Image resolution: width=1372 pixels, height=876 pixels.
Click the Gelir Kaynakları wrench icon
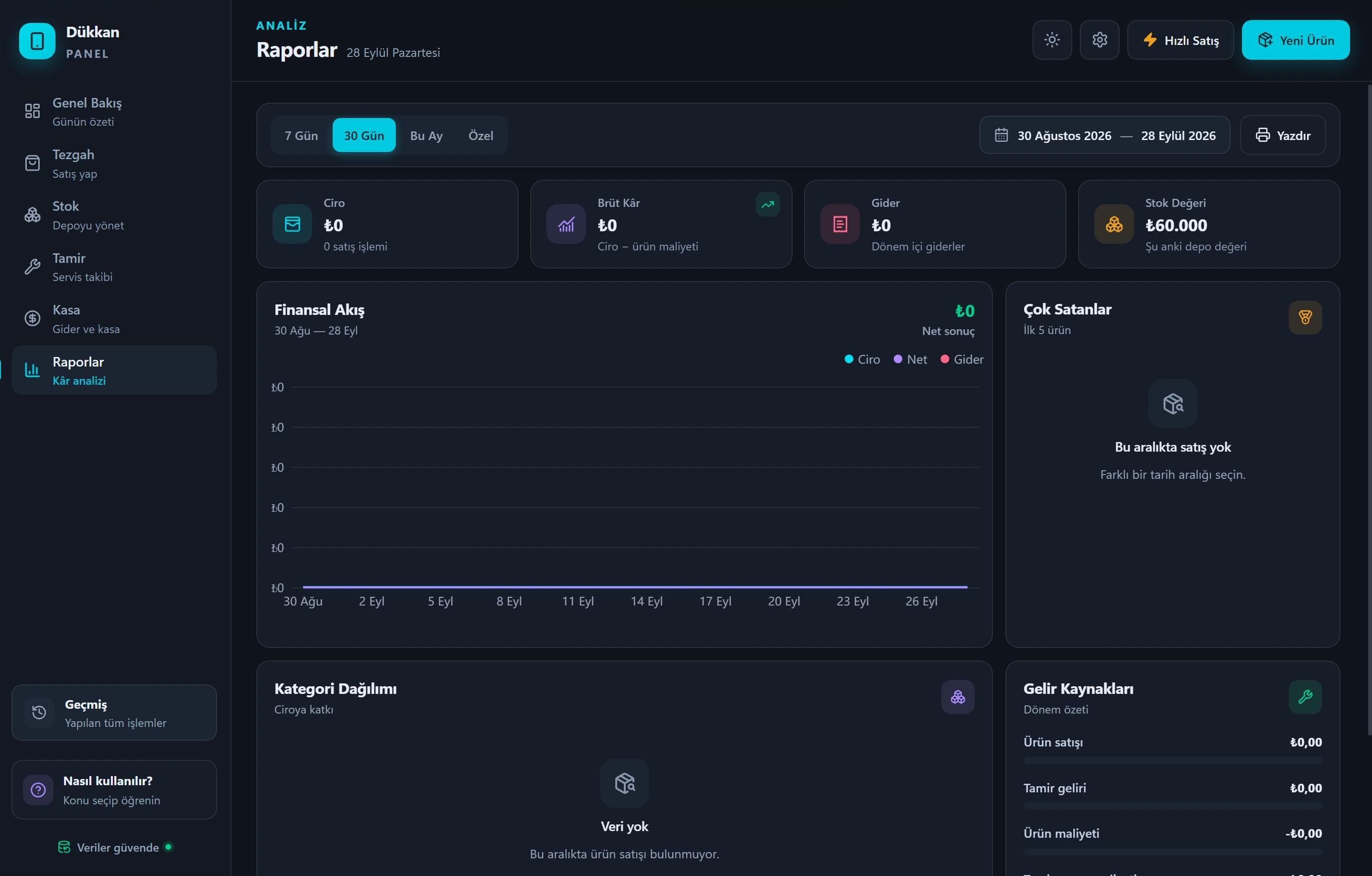tap(1305, 697)
